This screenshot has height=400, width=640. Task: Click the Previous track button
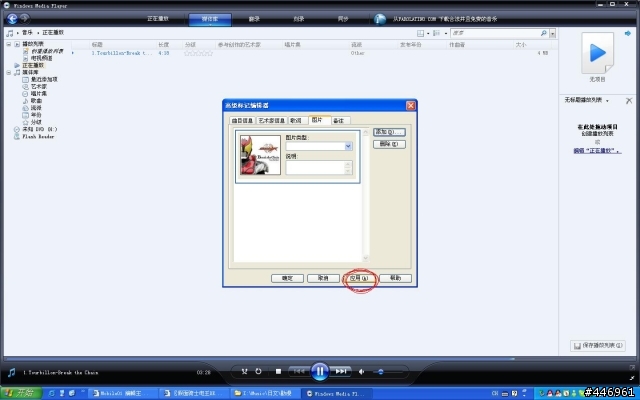tap(299, 371)
